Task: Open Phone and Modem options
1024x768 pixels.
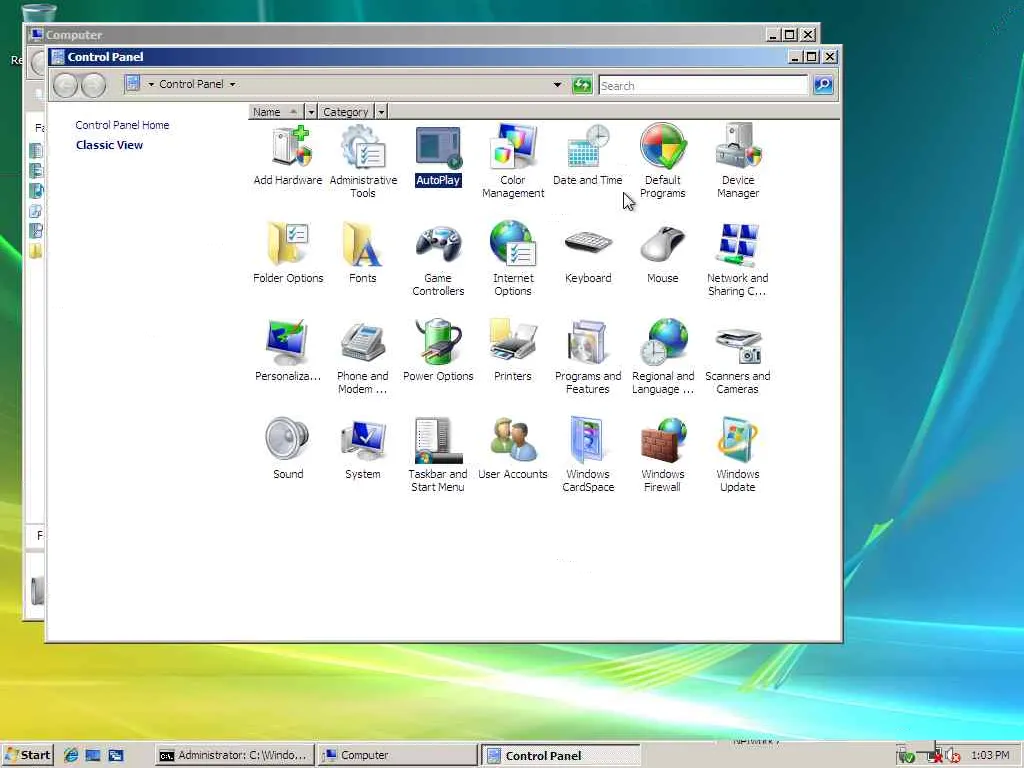Action: pyautogui.click(x=362, y=357)
